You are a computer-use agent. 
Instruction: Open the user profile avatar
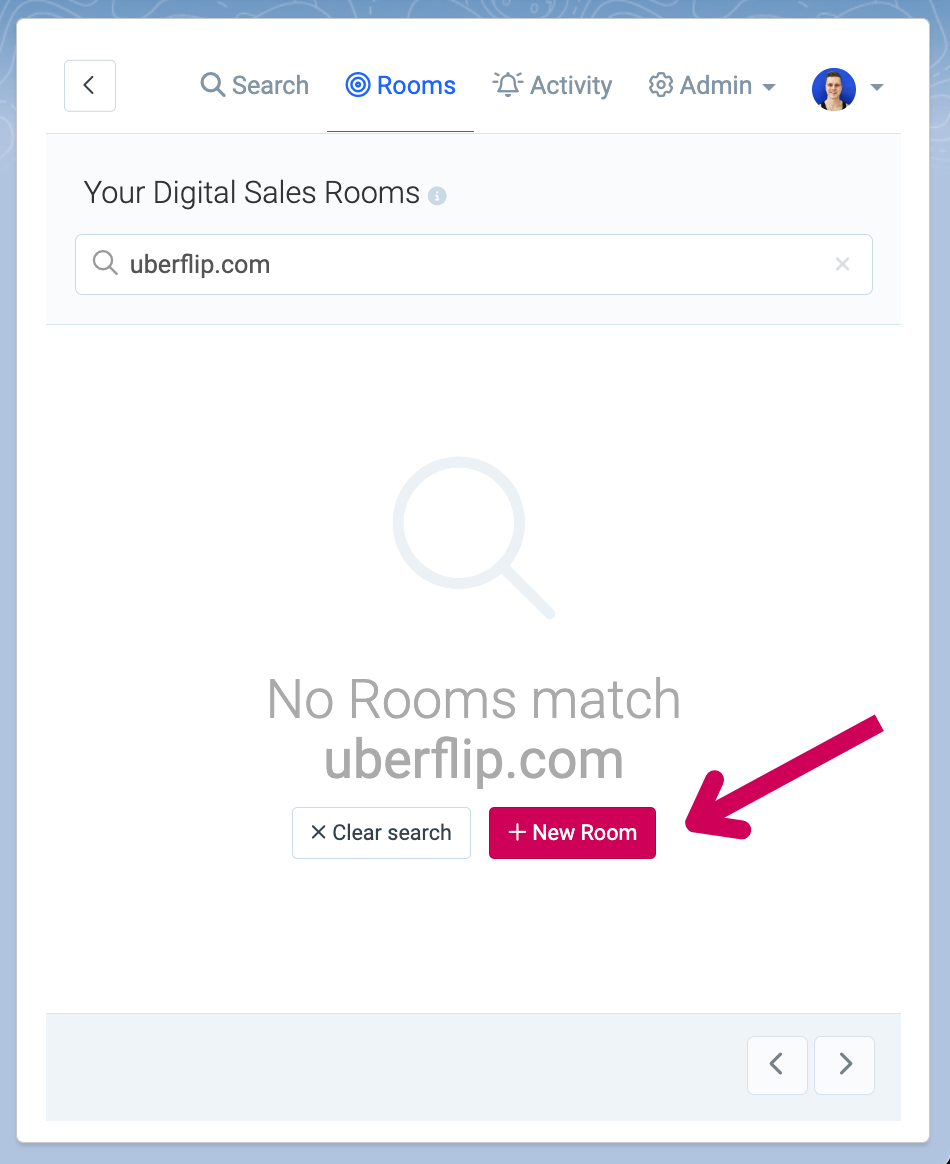pos(833,89)
